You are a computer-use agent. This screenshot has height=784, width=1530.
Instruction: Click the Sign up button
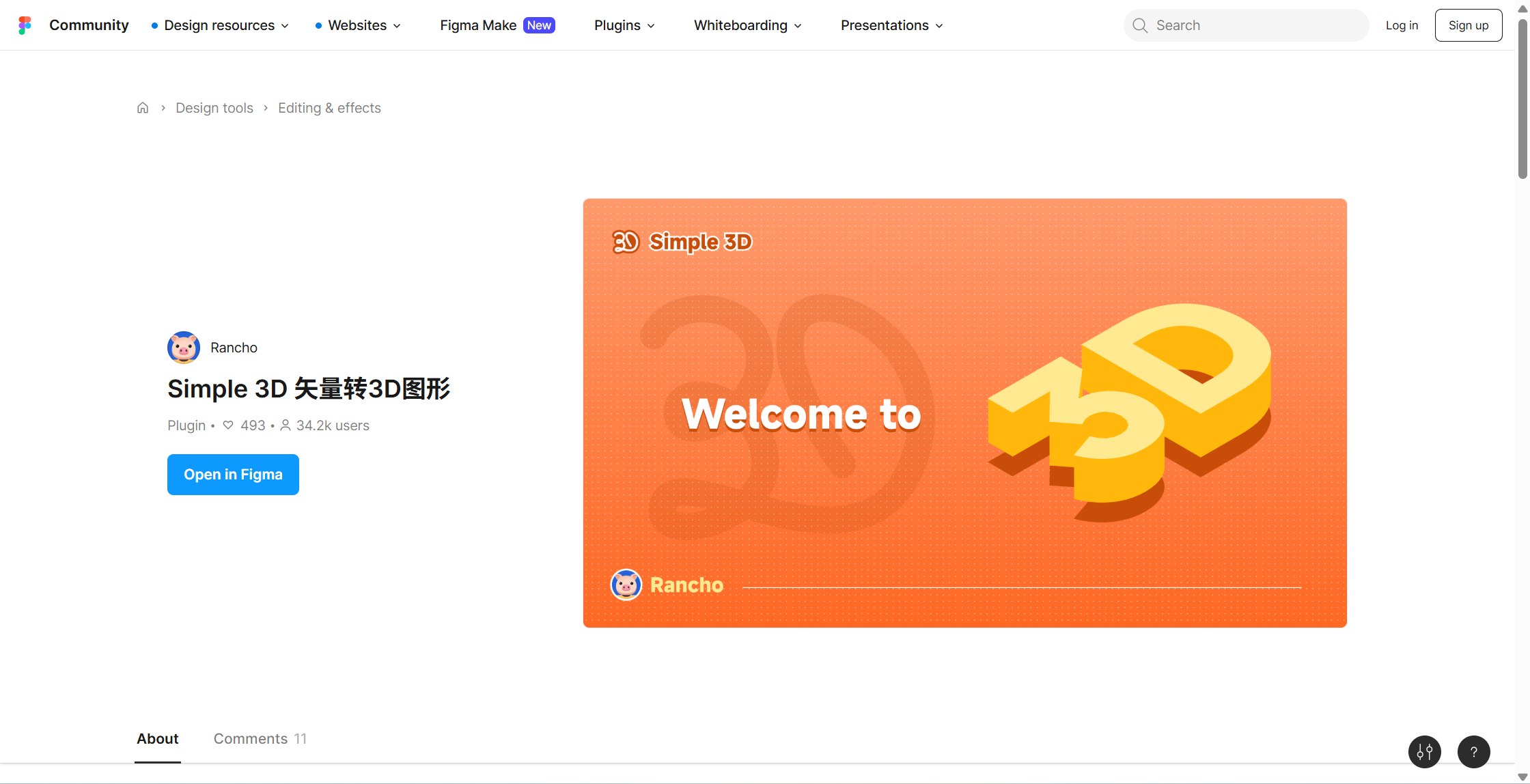(1468, 25)
